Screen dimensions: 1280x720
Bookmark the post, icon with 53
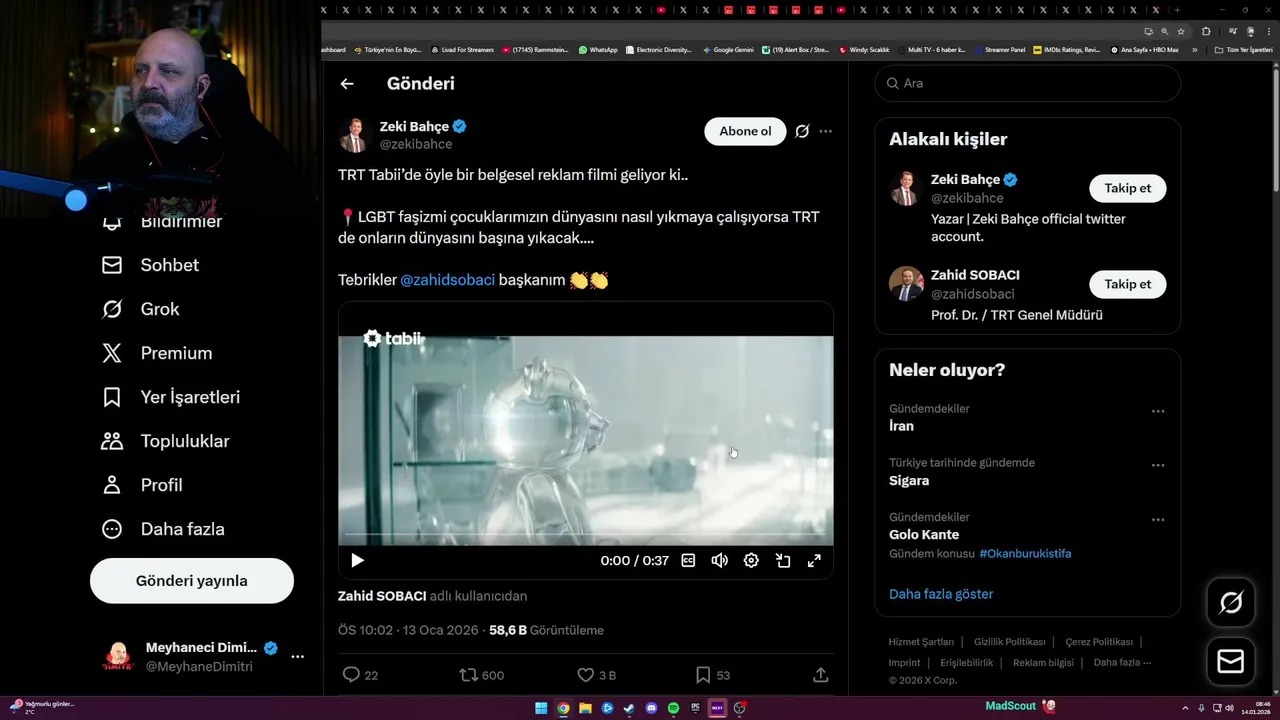click(x=703, y=675)
